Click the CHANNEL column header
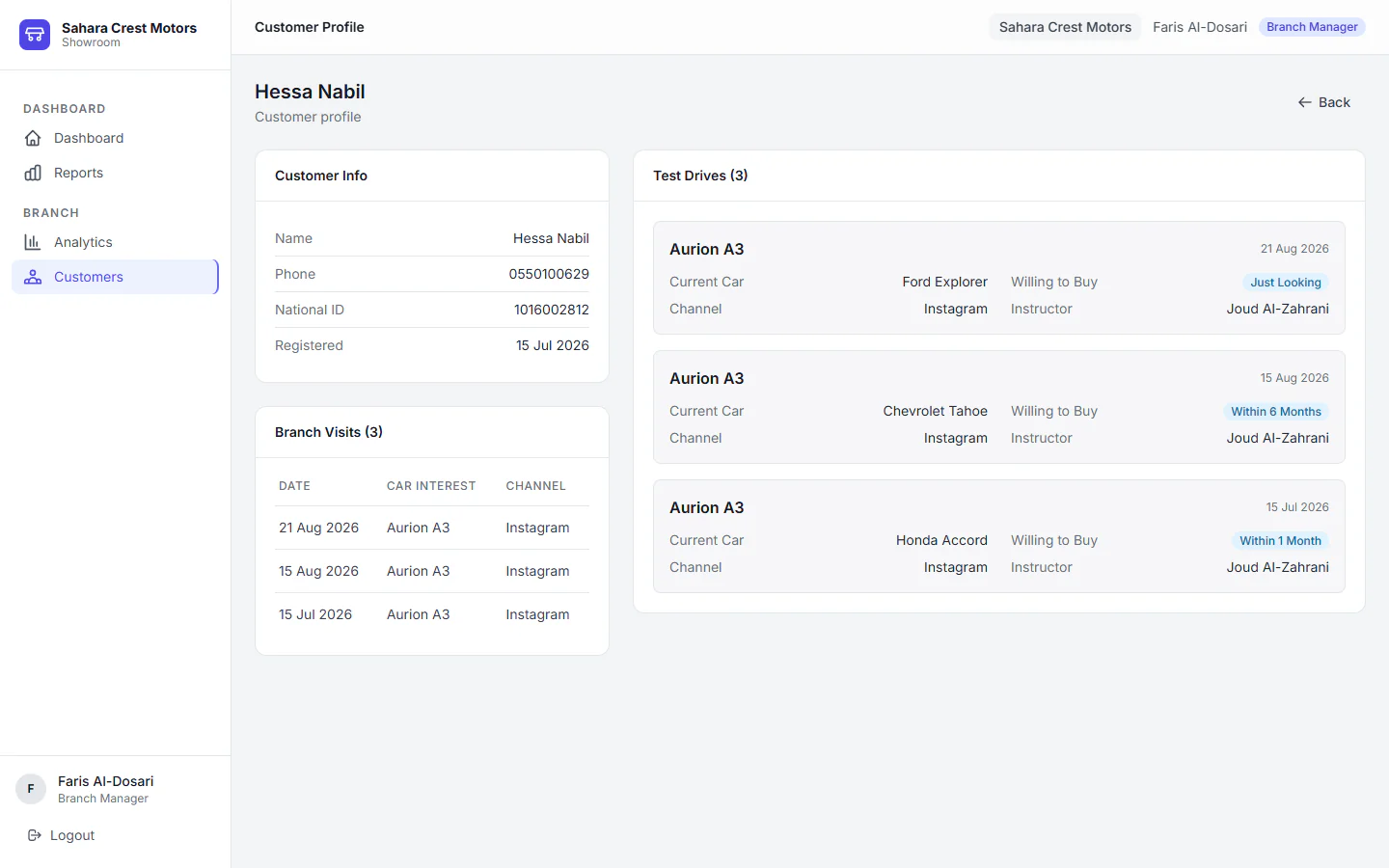This screenshot has height=868, width=1389. 535,486
